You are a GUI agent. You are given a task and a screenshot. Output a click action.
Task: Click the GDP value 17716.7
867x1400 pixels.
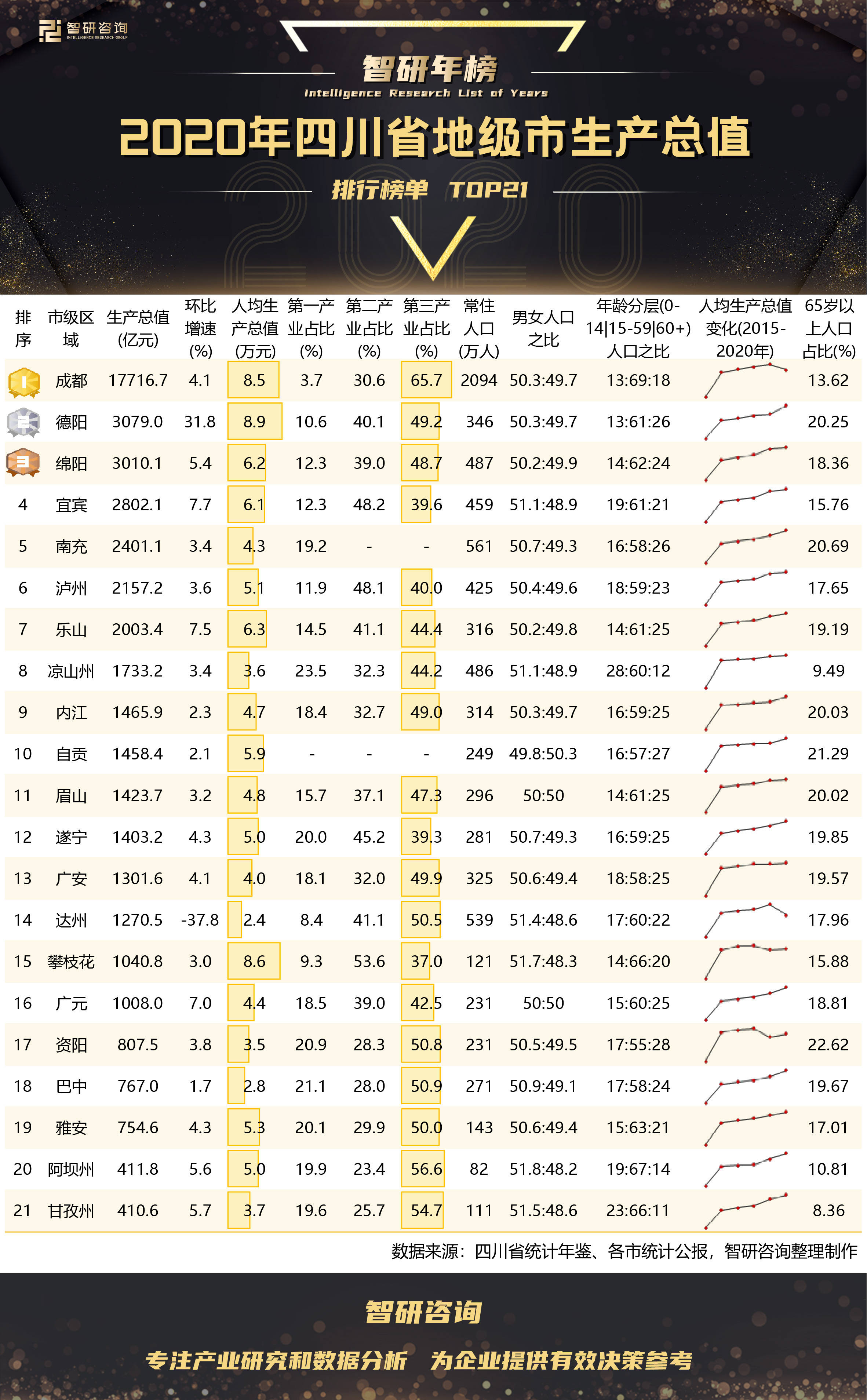click(138, 380)
